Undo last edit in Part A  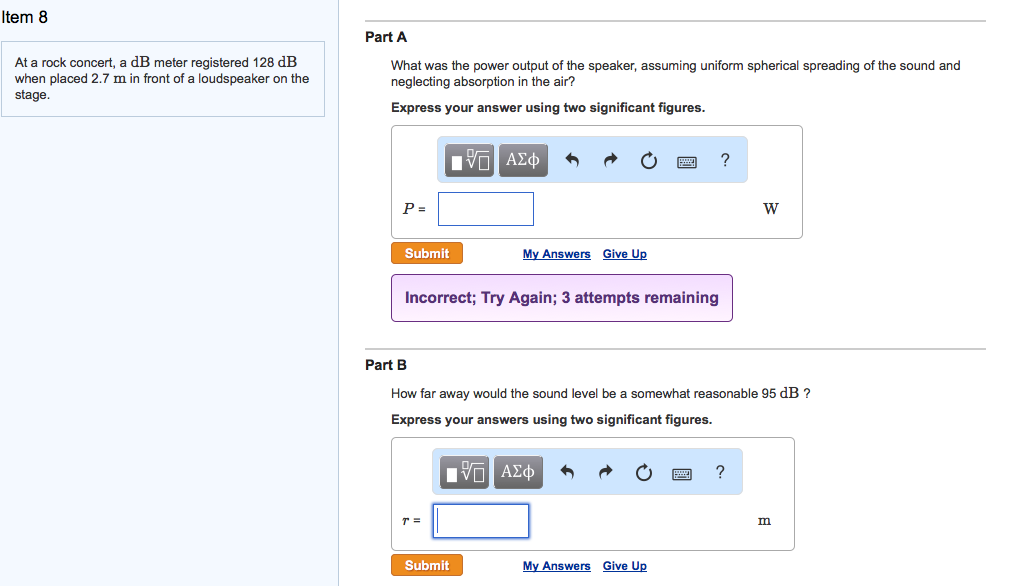point(572,160)
